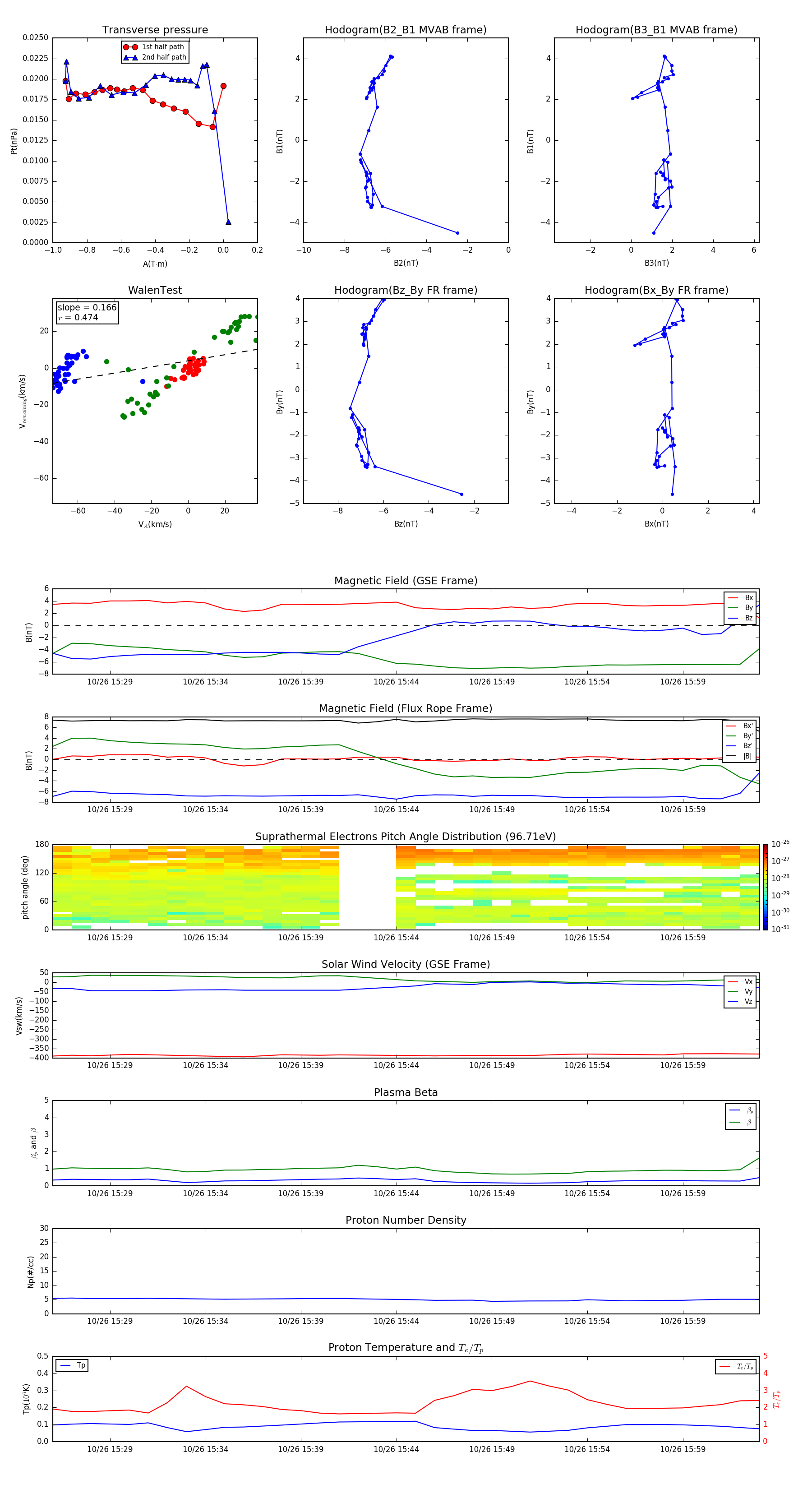Click the Suprathermal Electrons Pitch Angle Distribution title
Image resolution: width=812 pixels, height=1489 pixels.
tap(406, 837)
